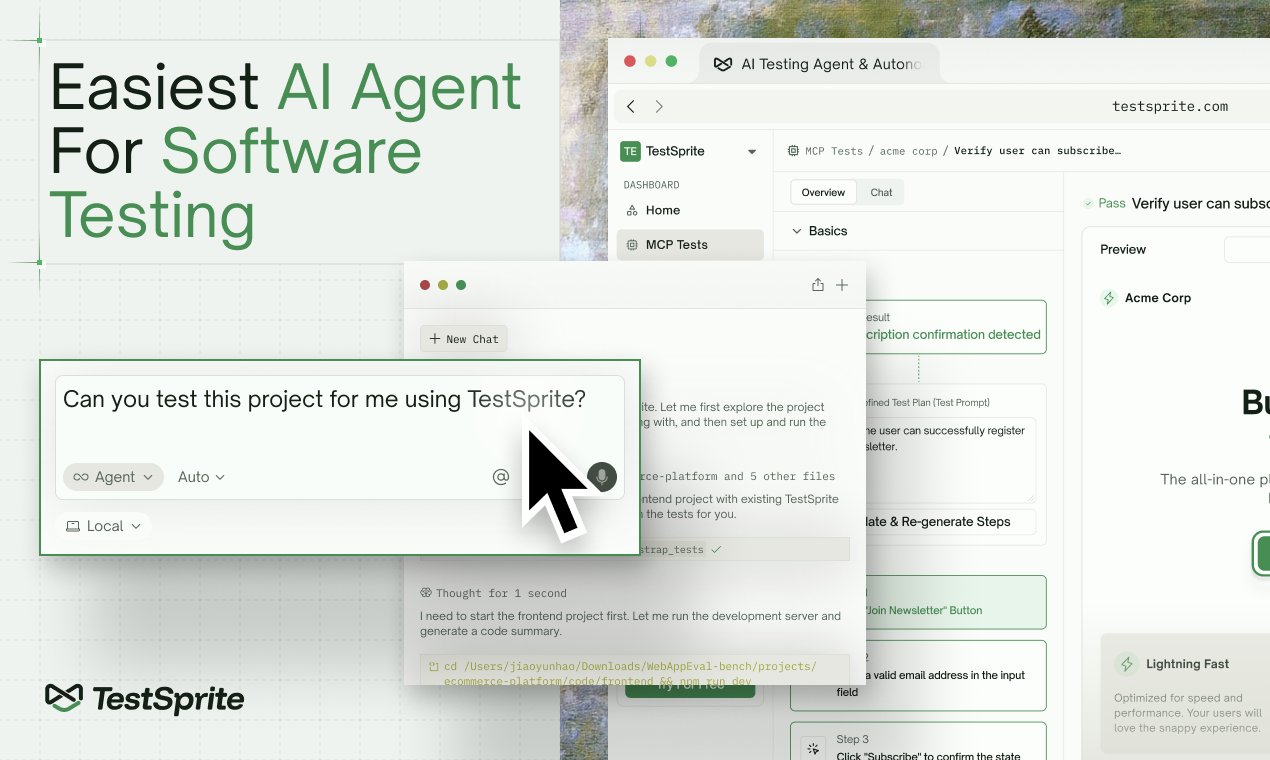Click the browser back arrow

tap(631, 106)
